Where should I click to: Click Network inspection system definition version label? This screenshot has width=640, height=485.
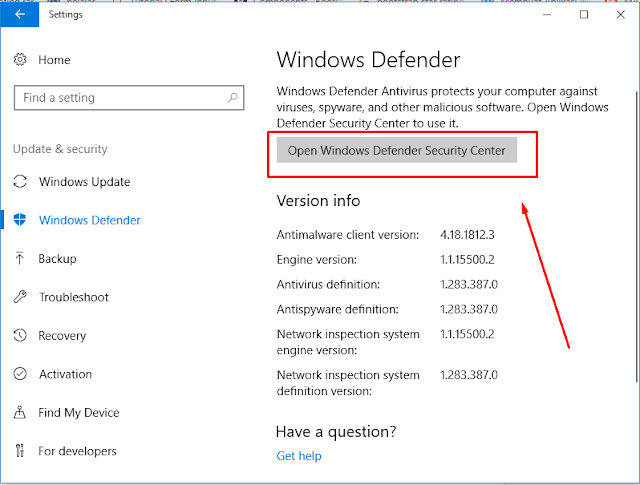pyautogui.click(x=348, y=383)
